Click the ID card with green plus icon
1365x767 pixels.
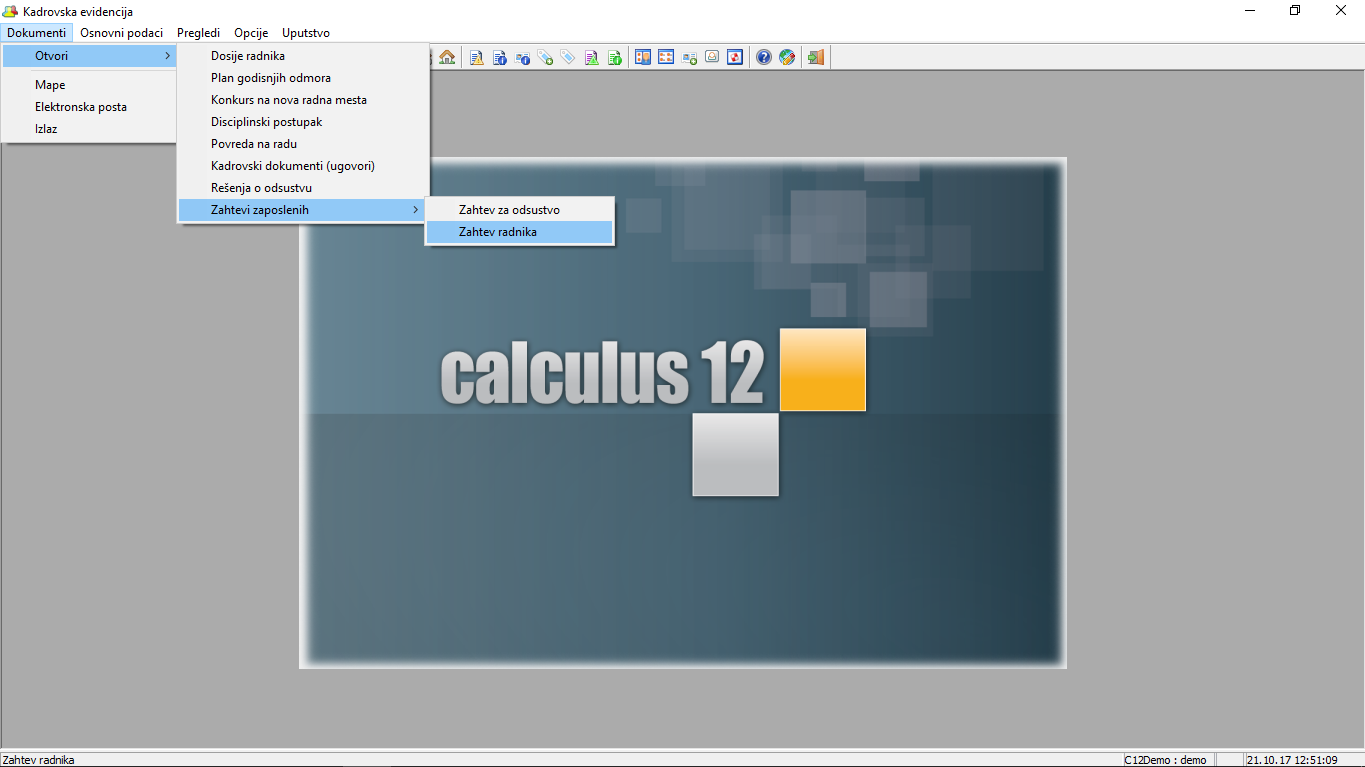[689, 57]
